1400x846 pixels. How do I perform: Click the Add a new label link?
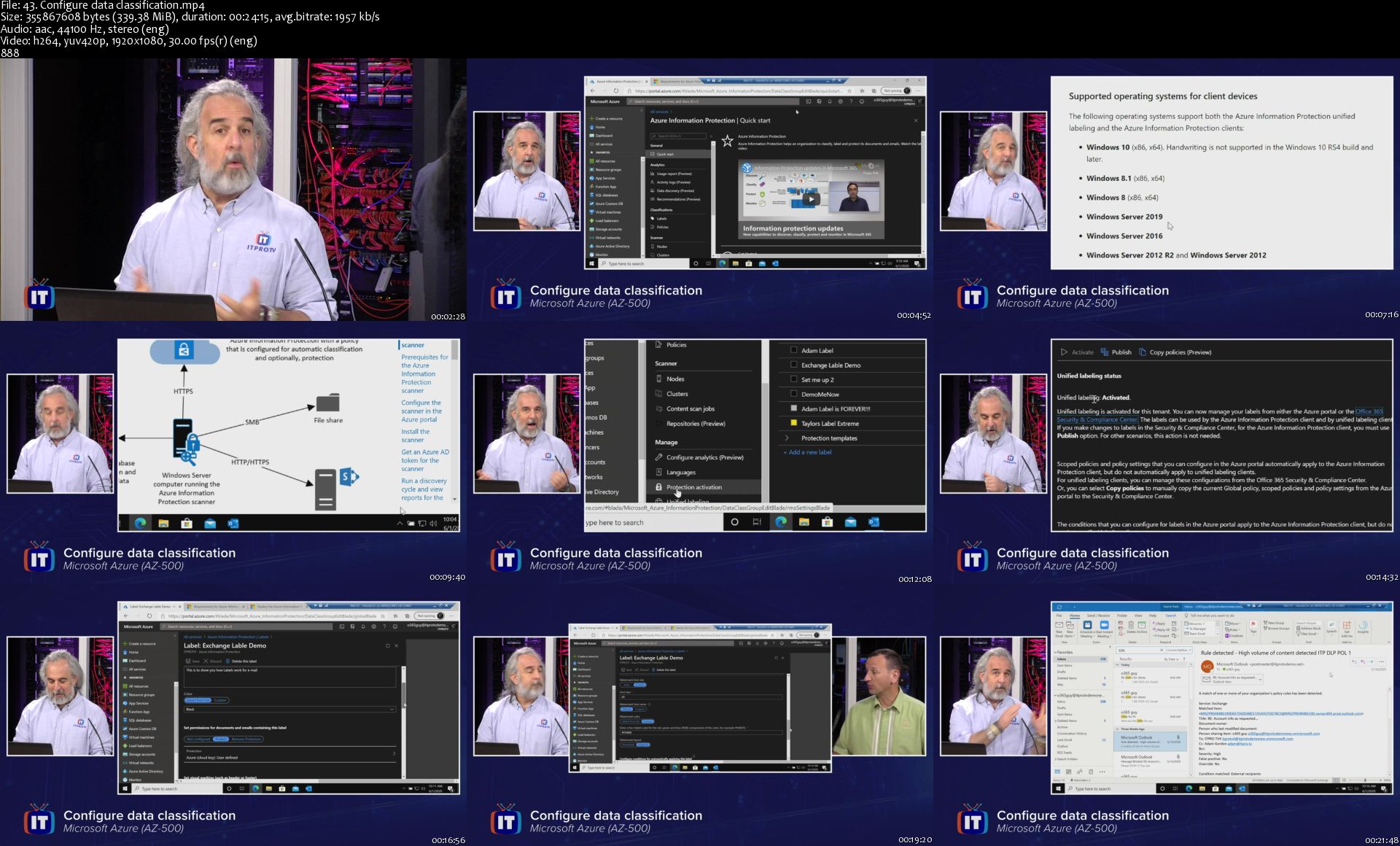tap(808, 452)
